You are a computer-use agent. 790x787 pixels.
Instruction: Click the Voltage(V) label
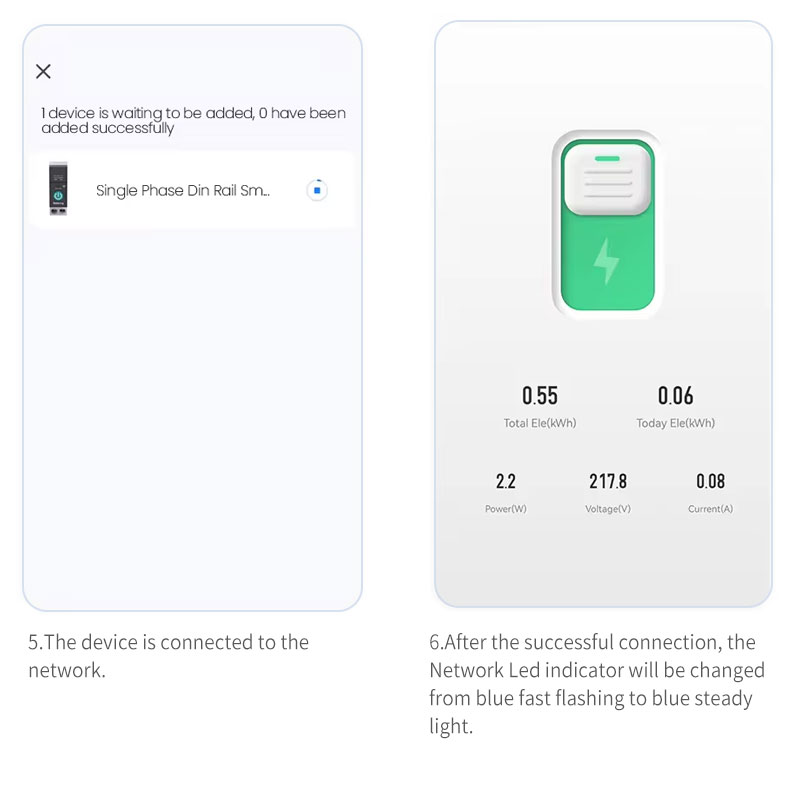coord(608,509)
